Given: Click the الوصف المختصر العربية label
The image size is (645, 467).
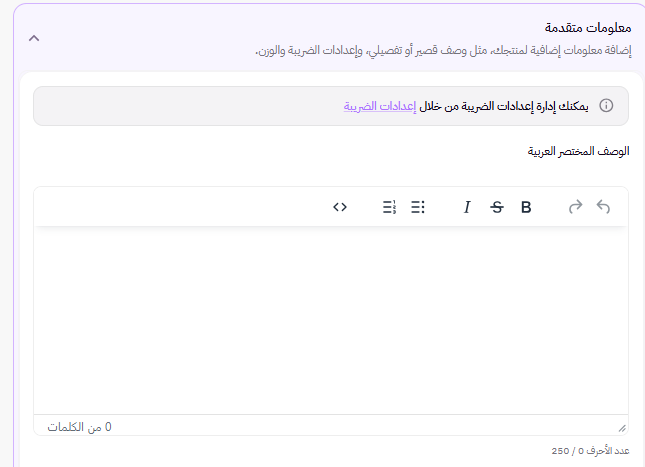Looking at the screenshot, I should tap(578, 151).
